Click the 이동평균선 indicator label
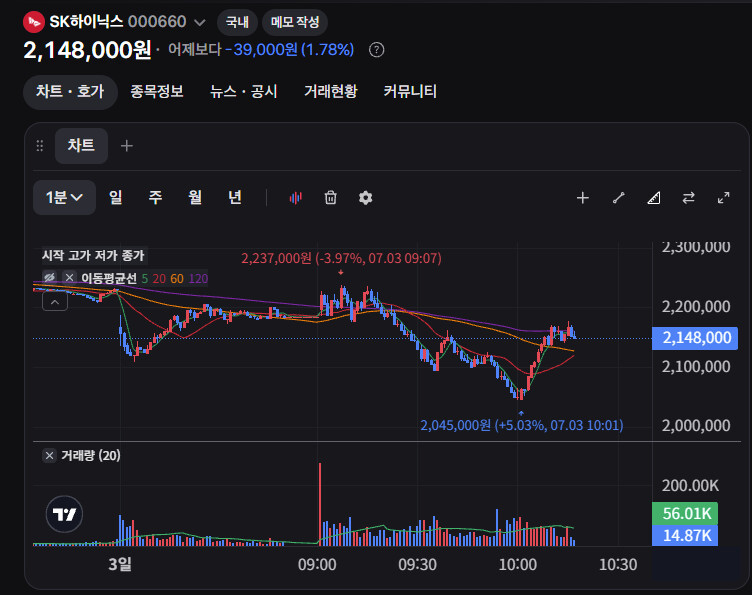752x595 pixels. [109, 279]
